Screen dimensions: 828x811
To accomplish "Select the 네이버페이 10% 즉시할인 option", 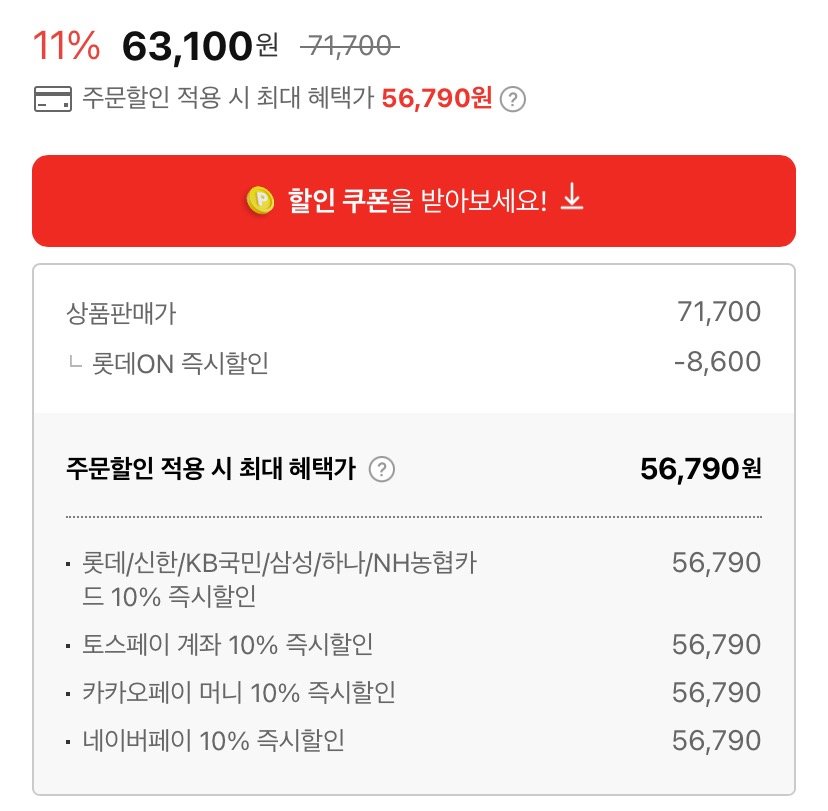I will [414, 740].
